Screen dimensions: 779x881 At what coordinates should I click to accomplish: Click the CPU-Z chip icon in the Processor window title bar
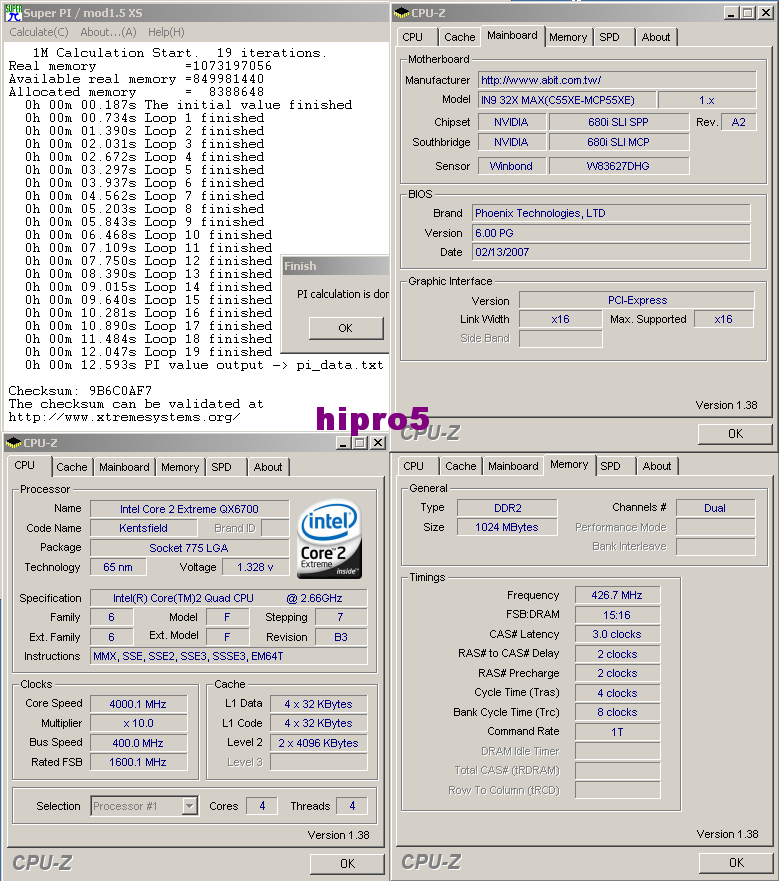pyautogui.click(x=13, y=443)
